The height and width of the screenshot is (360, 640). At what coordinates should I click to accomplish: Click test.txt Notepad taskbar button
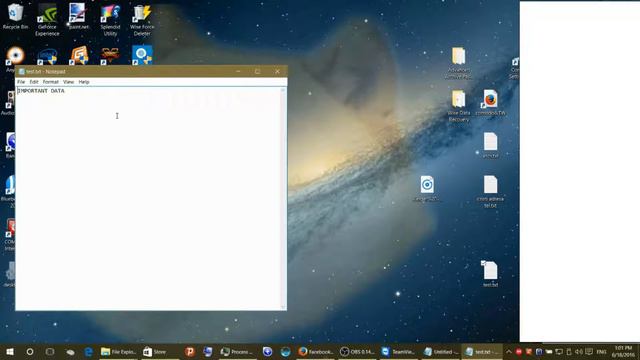[x=482, y=351]
